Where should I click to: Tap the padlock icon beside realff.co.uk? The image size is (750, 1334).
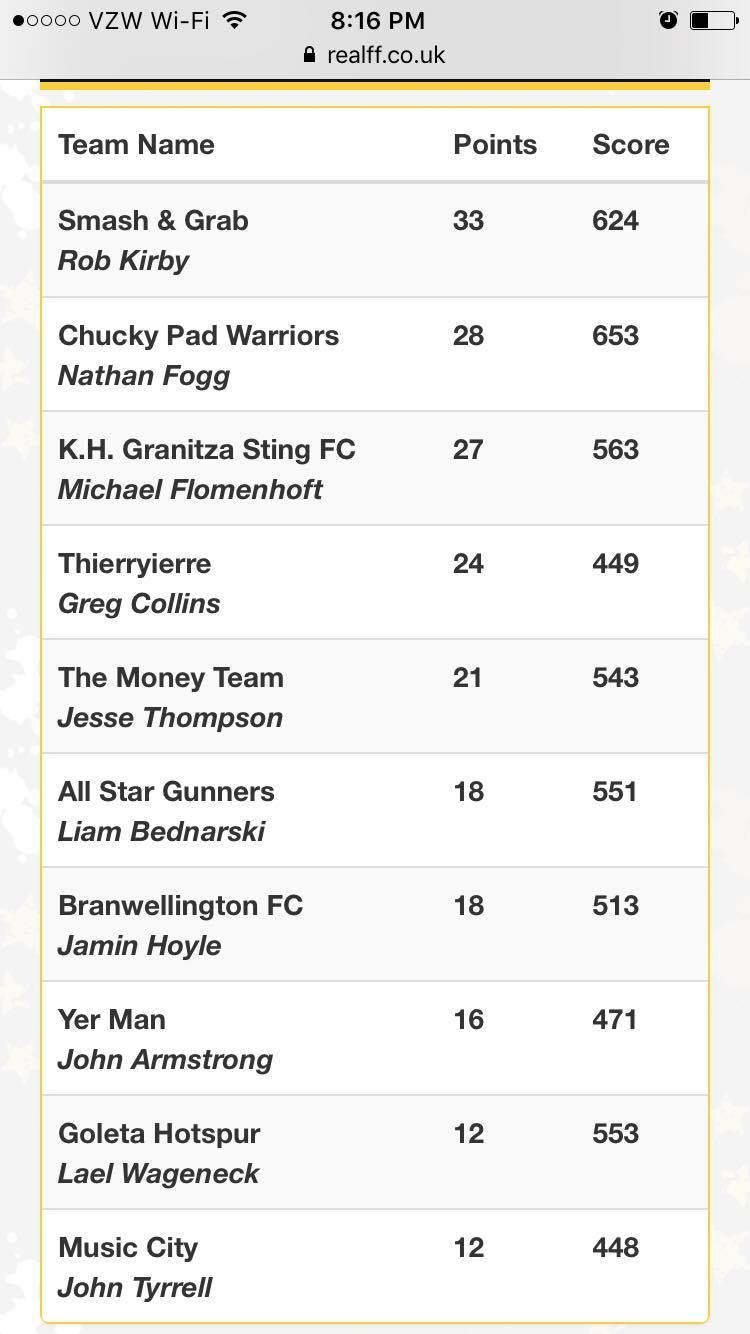[x=310, y=55]
